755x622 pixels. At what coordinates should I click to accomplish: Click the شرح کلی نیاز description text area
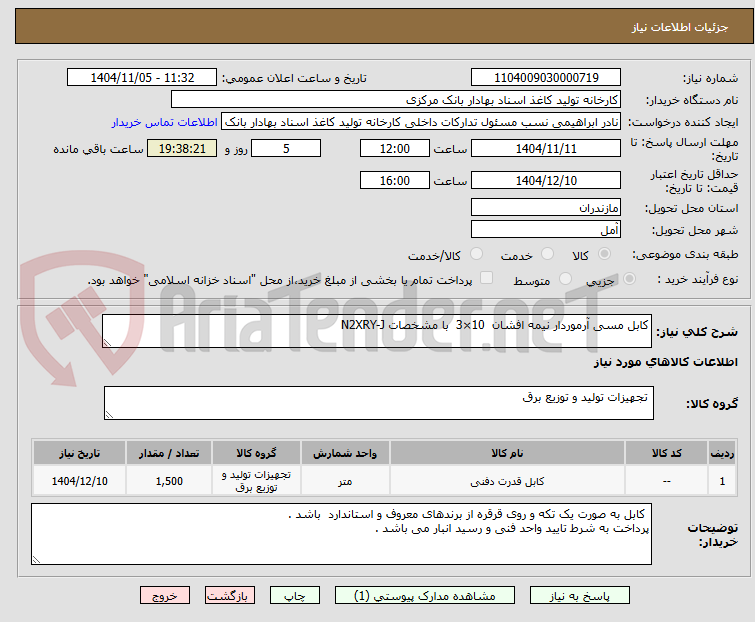coord(377,331)
